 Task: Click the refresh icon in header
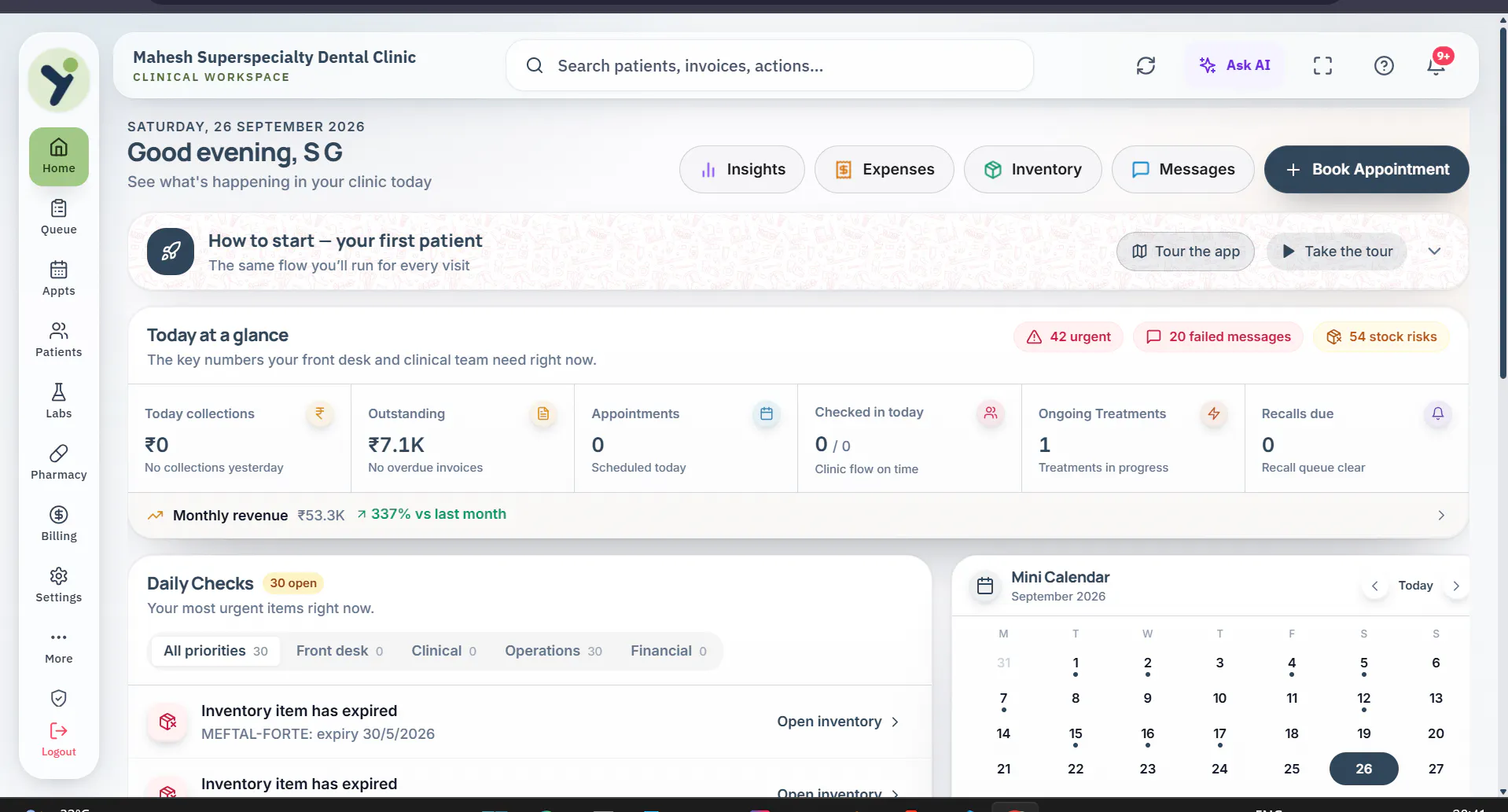1146,66
